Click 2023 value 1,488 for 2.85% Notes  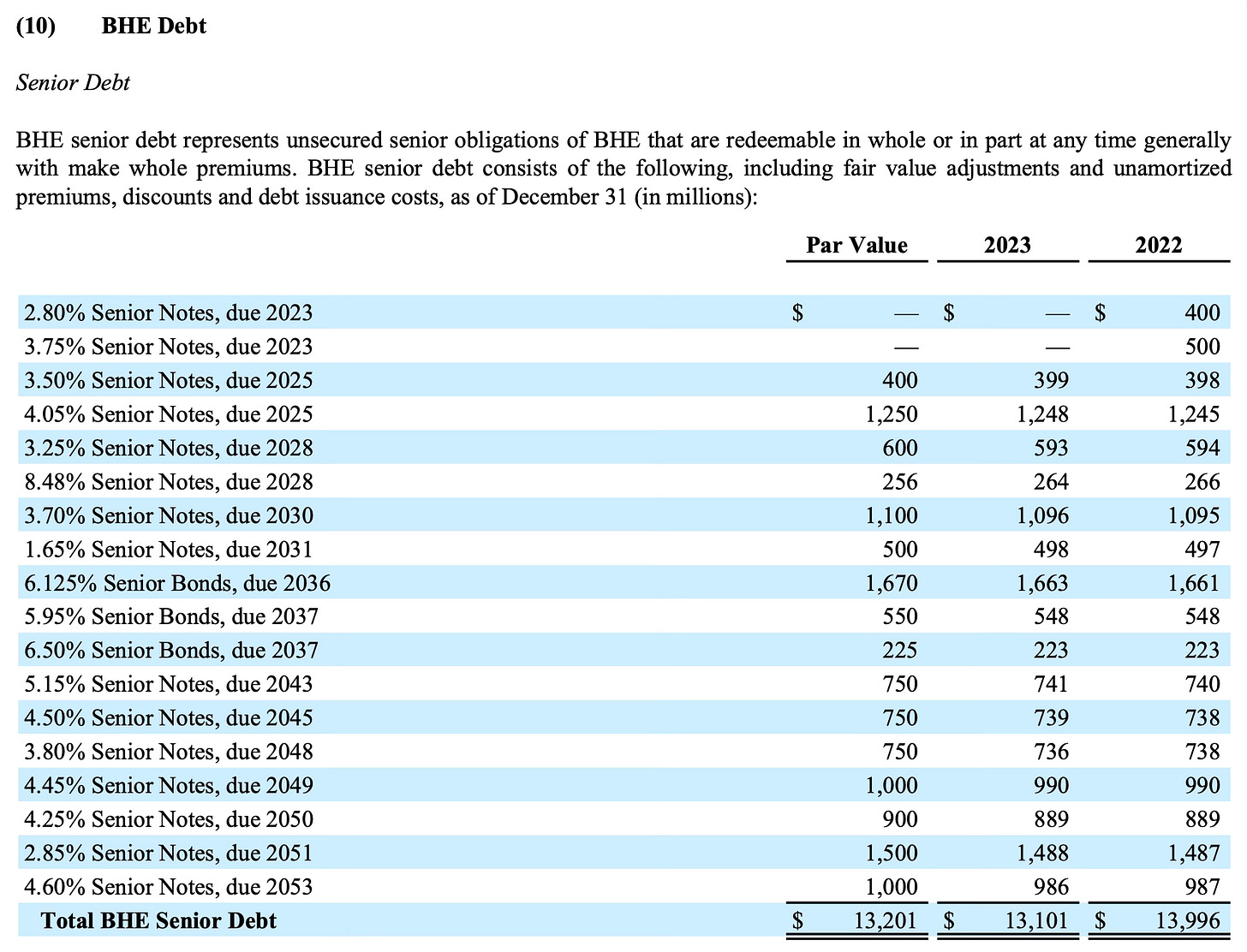[1043, 853]
